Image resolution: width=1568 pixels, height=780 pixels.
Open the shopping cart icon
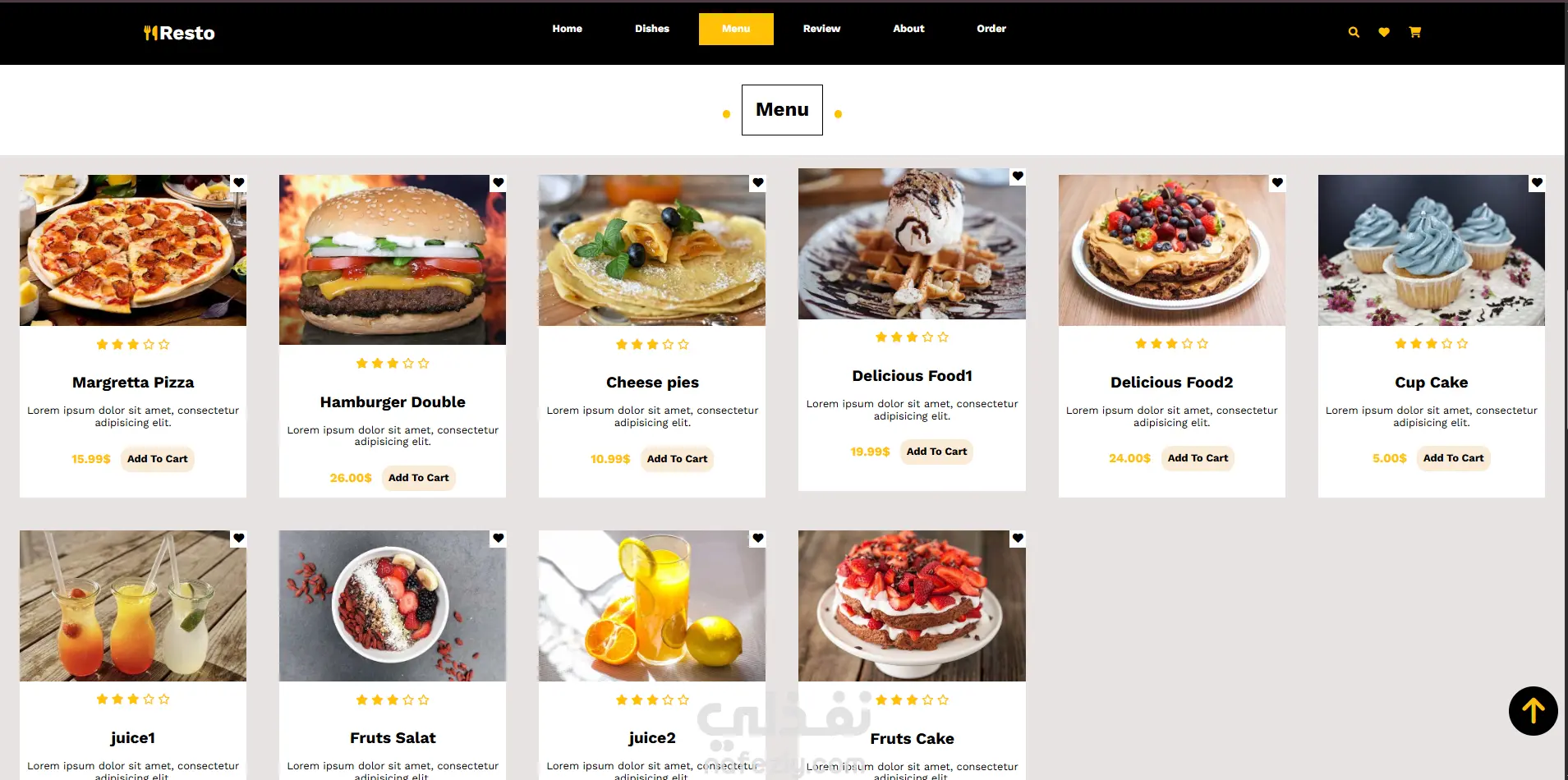tap(1414, 32)
